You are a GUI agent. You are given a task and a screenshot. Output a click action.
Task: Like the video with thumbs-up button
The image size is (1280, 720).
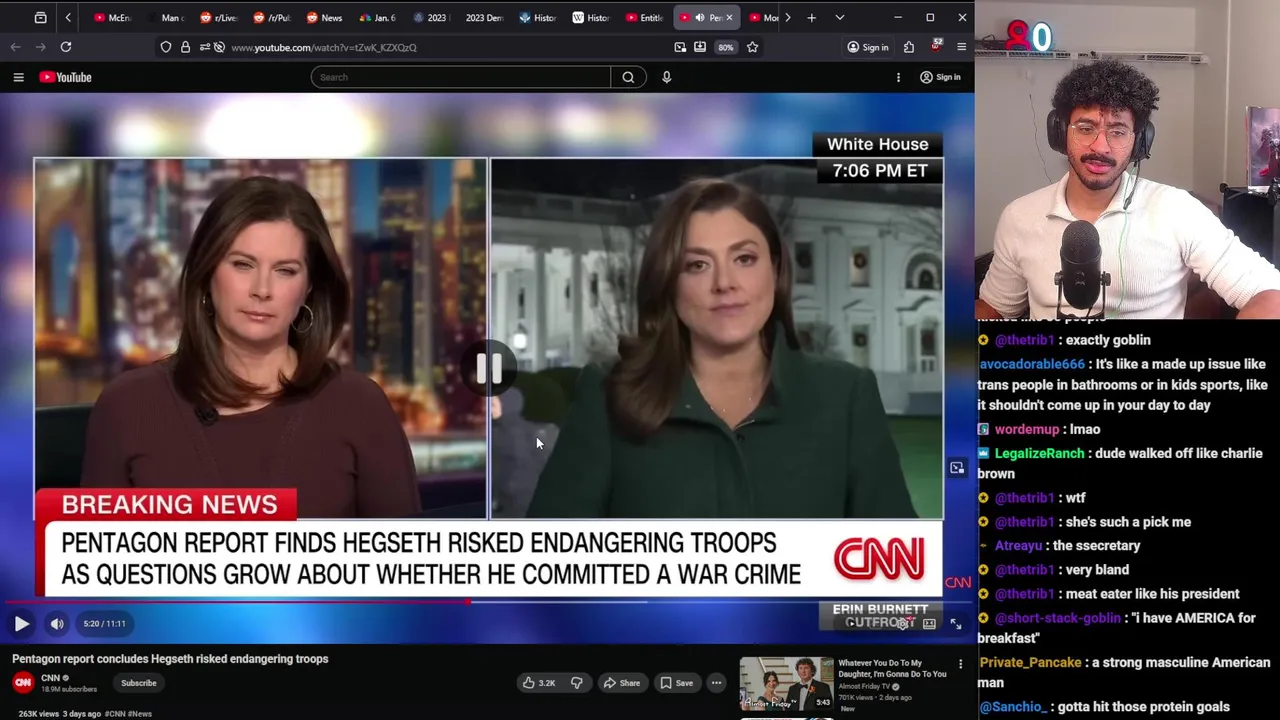539,683
